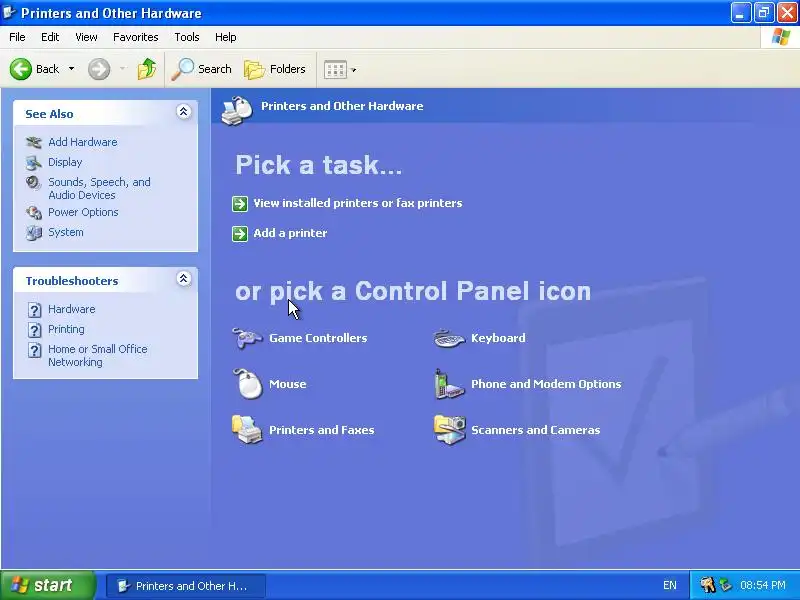The height and width of the screenshot is (600, 800).
Task: Click the keys tray icon
Action: (707, 585)
